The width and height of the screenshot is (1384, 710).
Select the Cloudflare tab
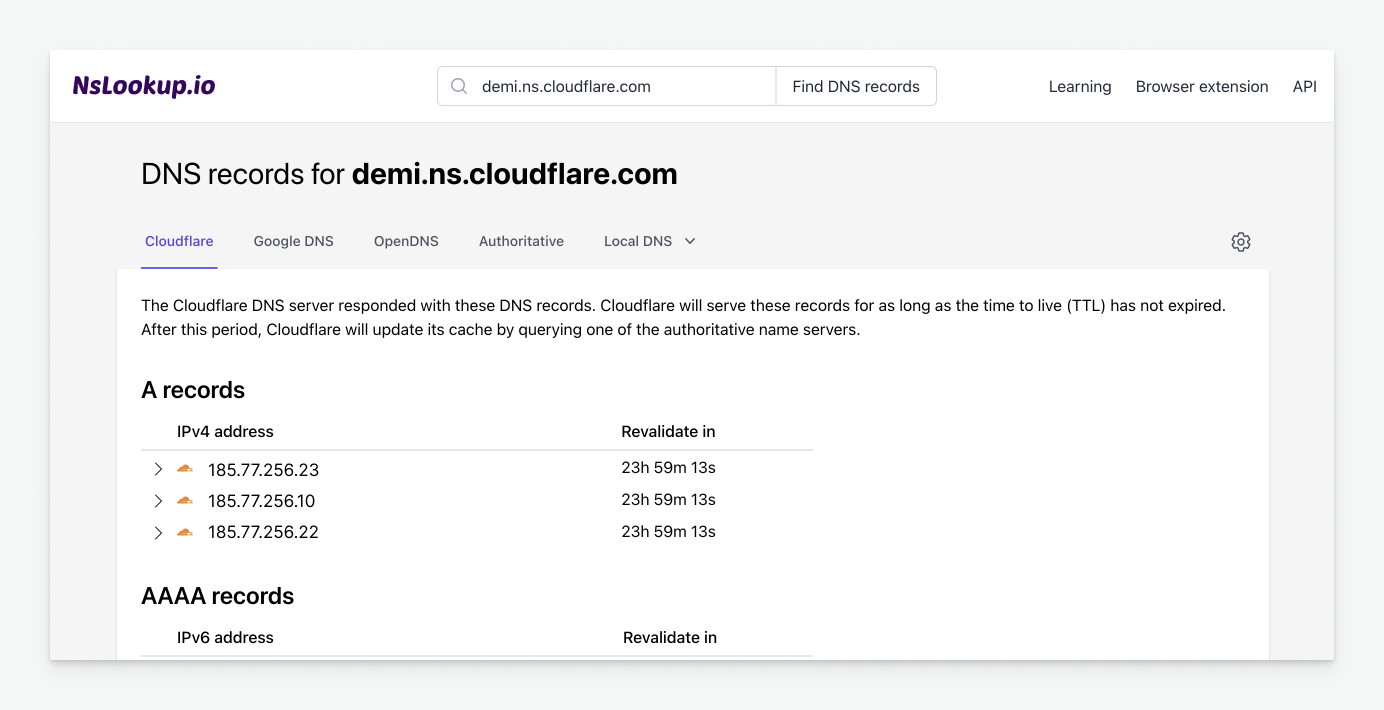pos(179,241)
